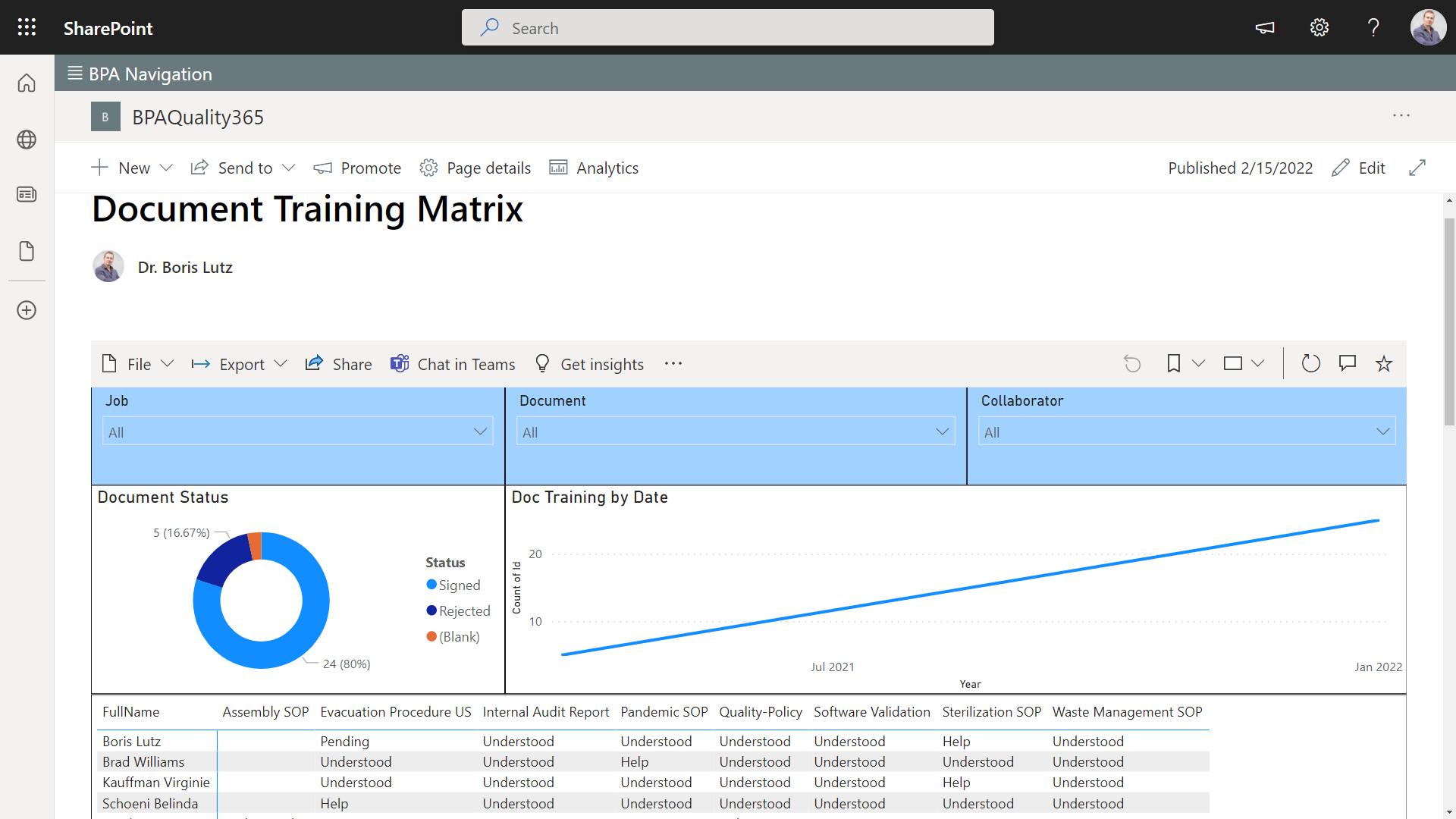1456x819 pixels.
Task: Open the report File menu
Action: (138, 364)
